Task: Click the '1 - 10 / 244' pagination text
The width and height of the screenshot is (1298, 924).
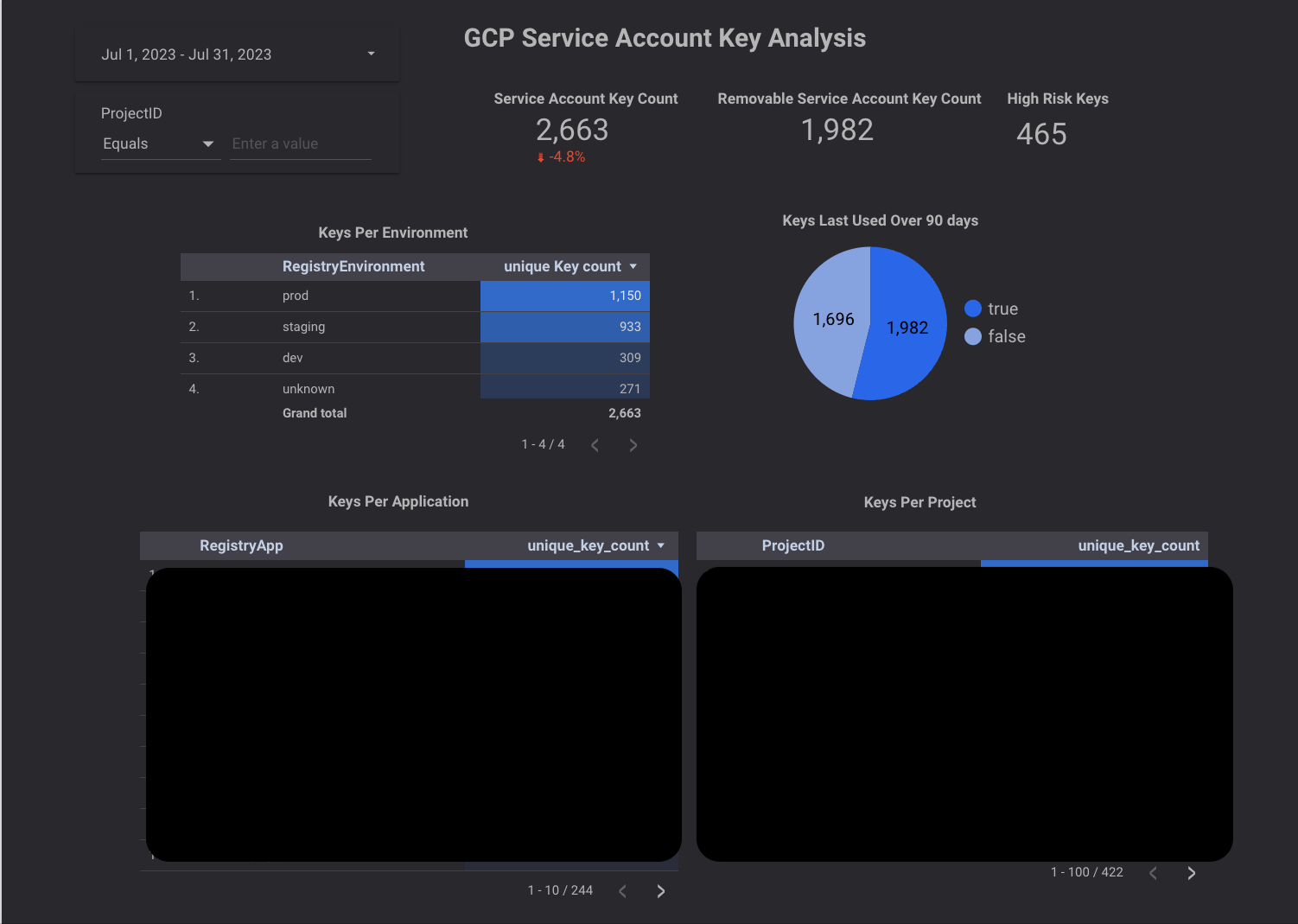Action: (560, 890)
